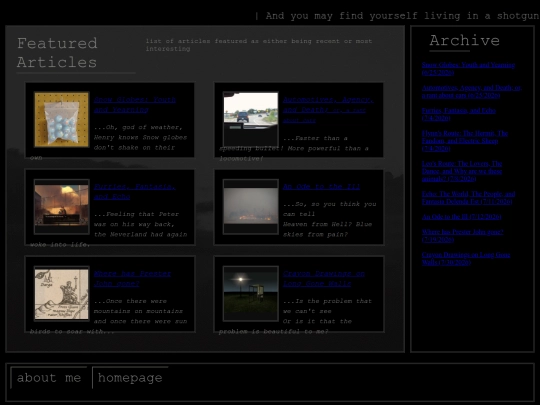Go to the 'about me' tab
This screenshot has height=405, width=540.
point(49,378)
